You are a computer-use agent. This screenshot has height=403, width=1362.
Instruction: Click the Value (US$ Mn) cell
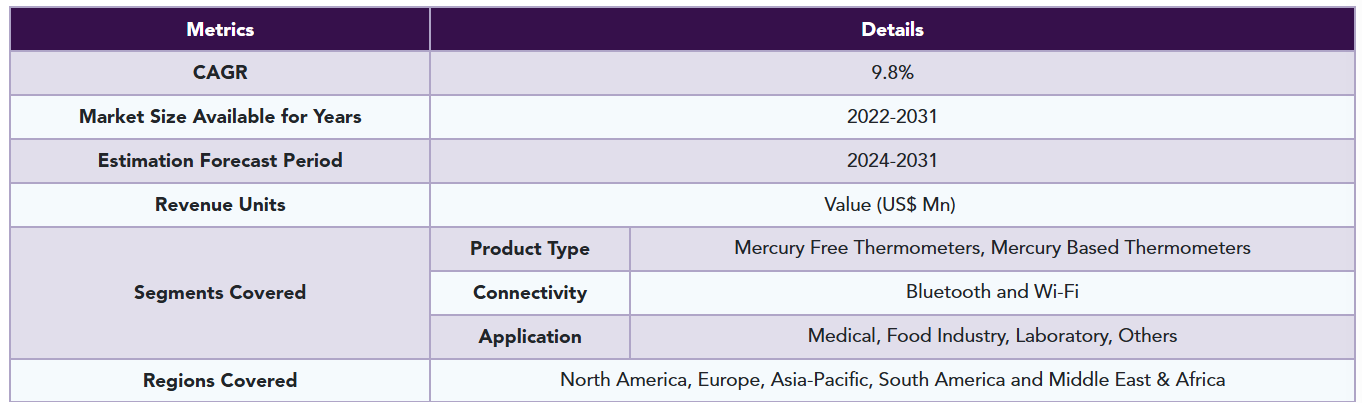coord(892,205)
